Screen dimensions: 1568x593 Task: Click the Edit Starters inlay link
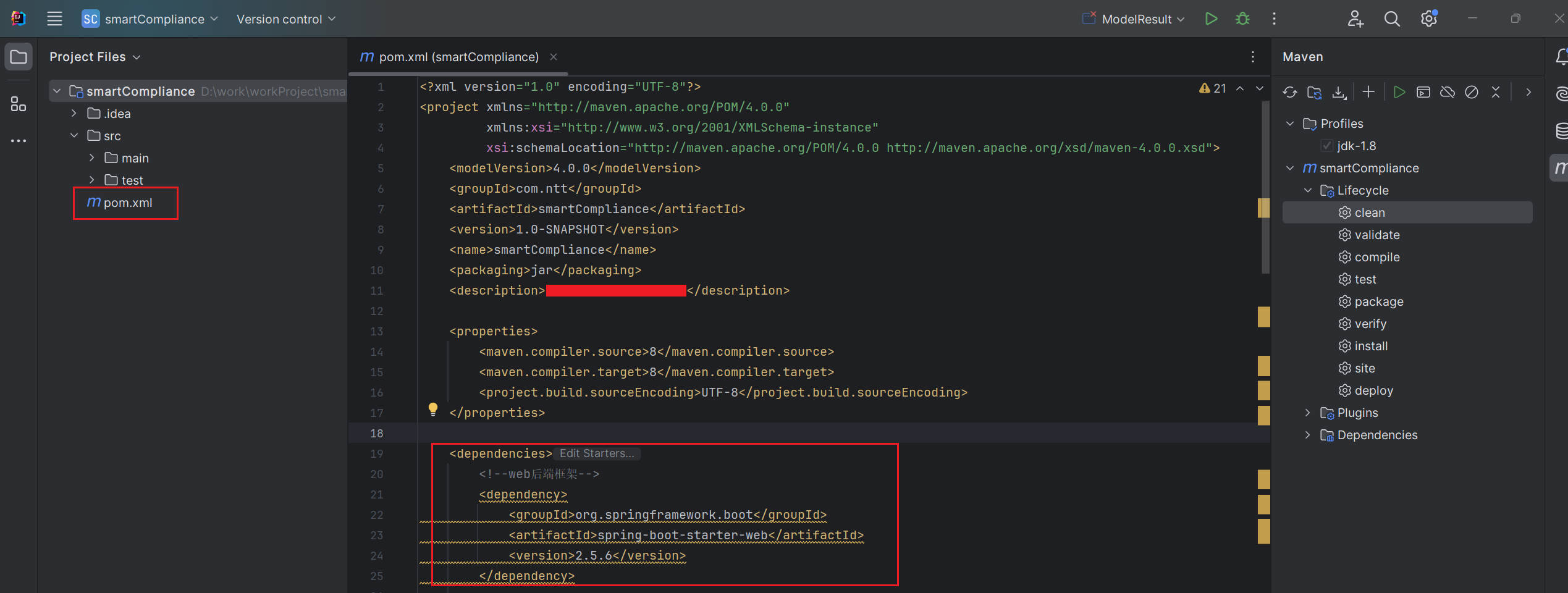596,453
